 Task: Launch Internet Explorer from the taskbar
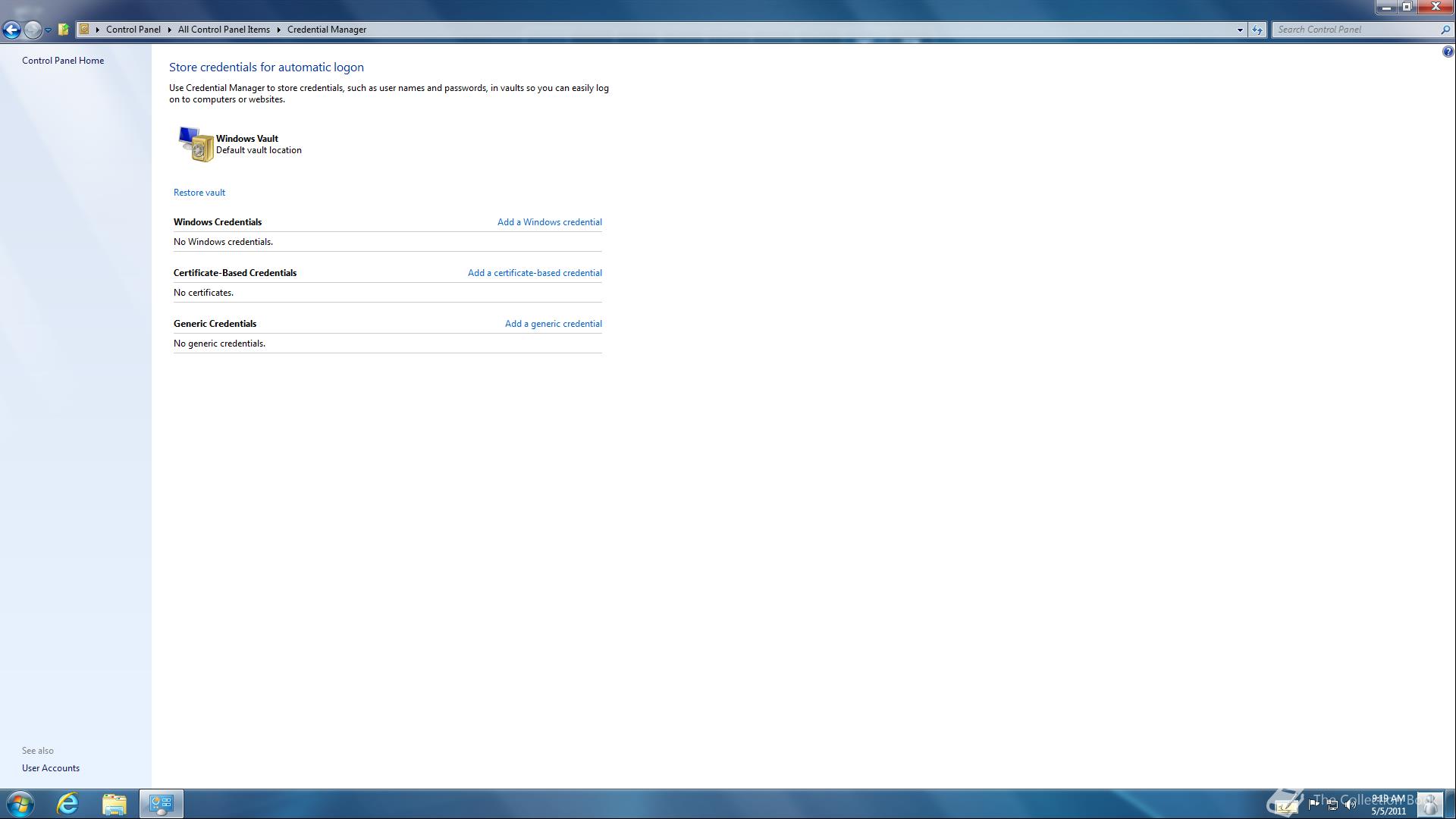67,804
